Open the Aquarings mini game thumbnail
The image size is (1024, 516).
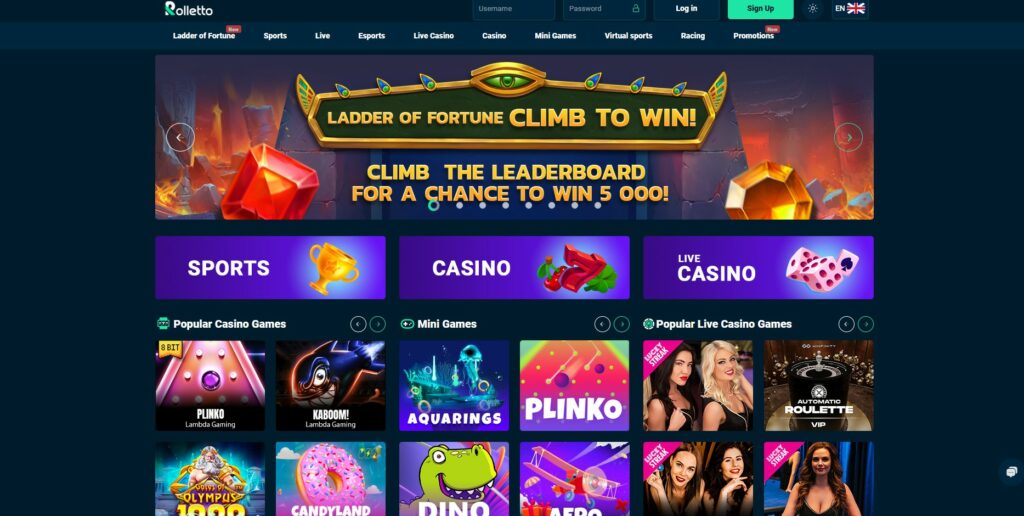[x=454, y=385]
